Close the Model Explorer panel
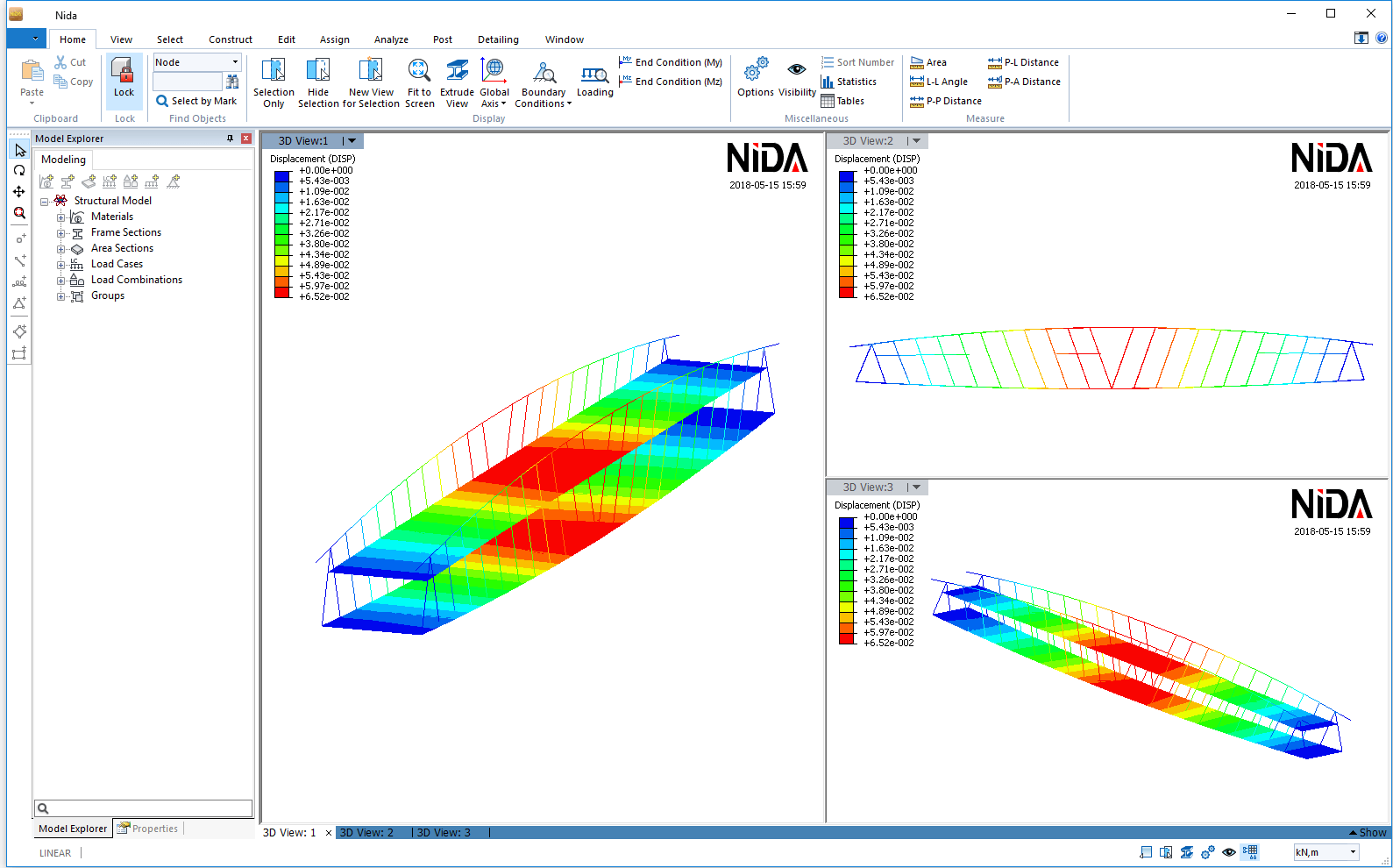The width and height of the screenshot is (1393, 868). [246, 139]
